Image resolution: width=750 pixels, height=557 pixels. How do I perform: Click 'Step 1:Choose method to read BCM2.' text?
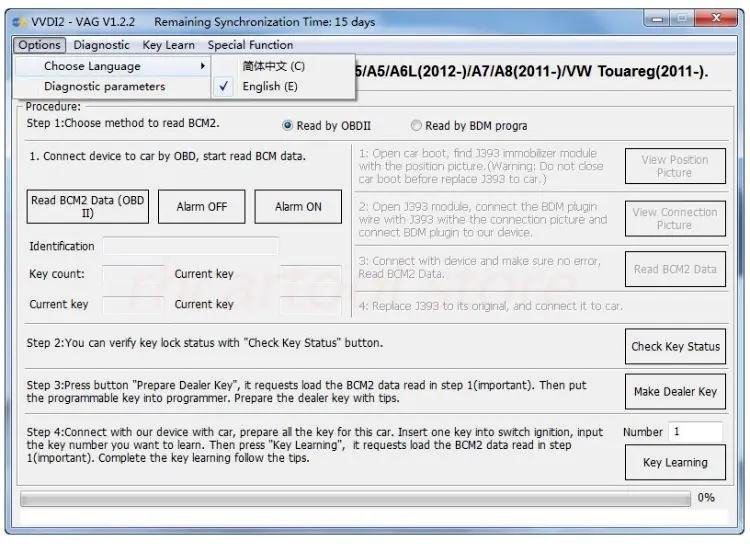click(x=123, y=123)
